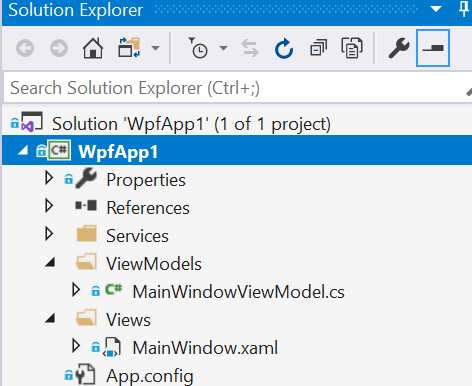Select Solution 'WpfApp1' root node

pyautogui.click(x=191, y=124)
